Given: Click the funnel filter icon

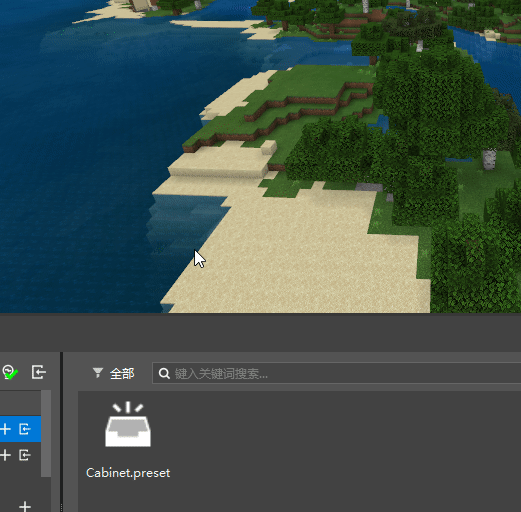Looking at the screenshot, I should 98,373.
